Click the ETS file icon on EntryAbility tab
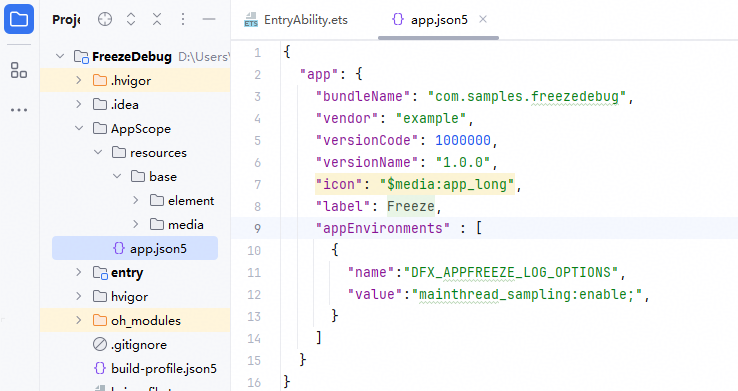The height and width of the screenshot is (391, 738). point(251,20)
